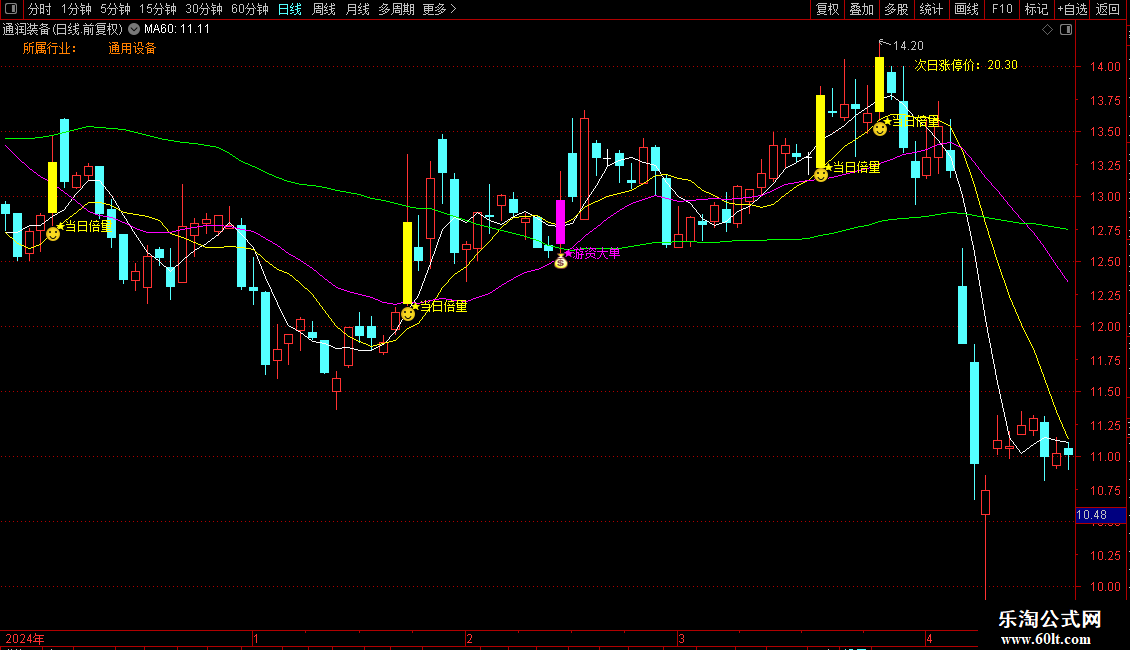Open the 复权 adjustment menu

coord(827,9)
